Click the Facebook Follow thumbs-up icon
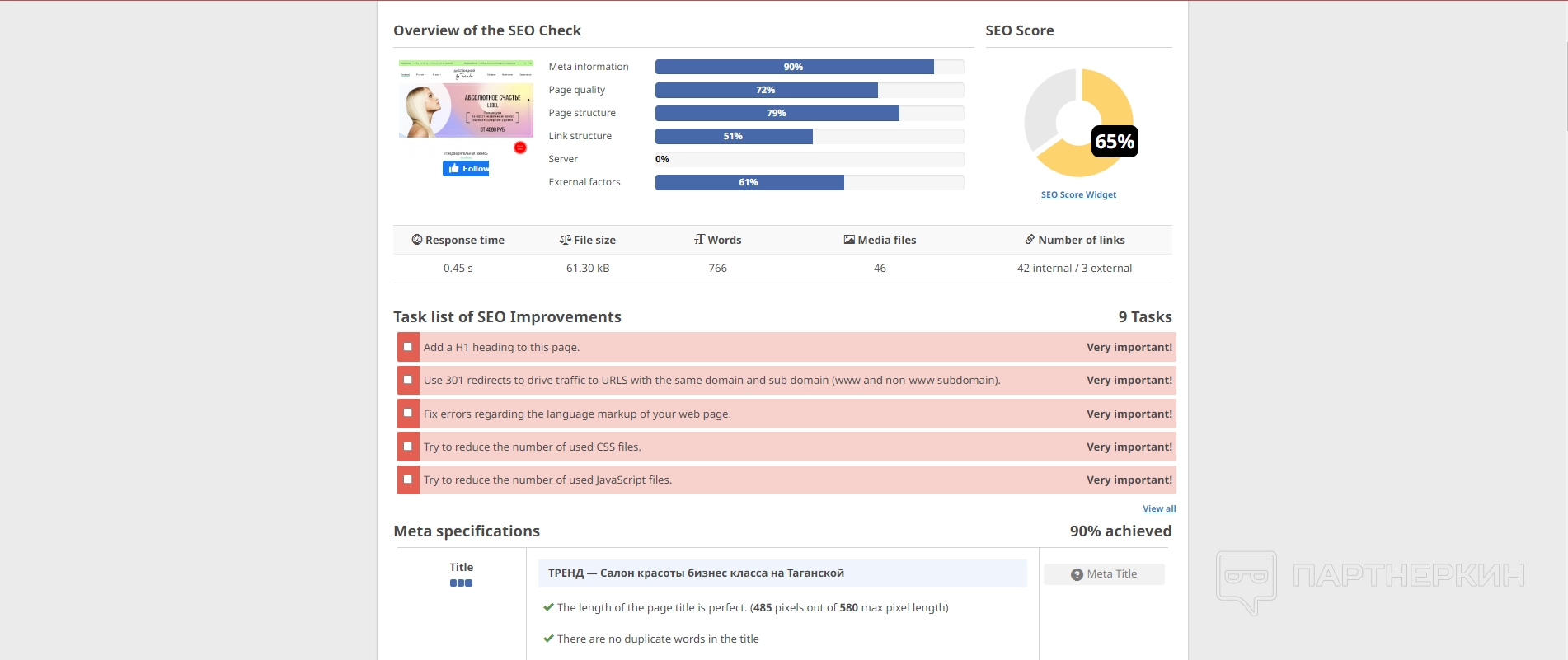Viewport: 1568px width, 660px height. 453,168
